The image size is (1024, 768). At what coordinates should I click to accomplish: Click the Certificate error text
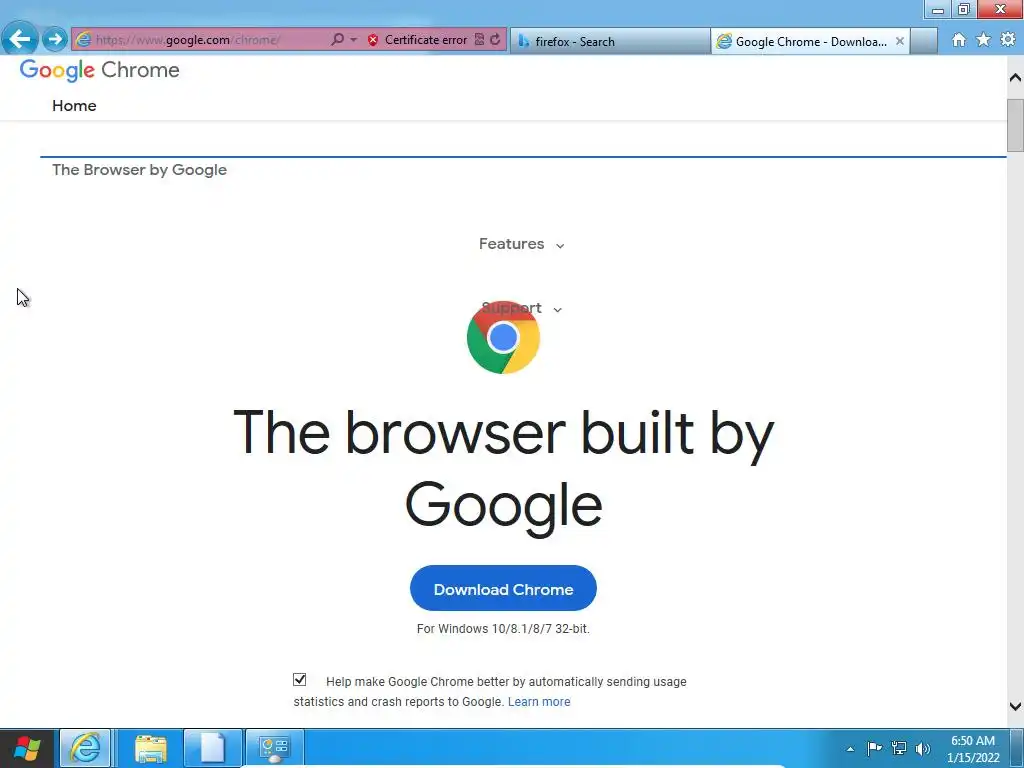click(x=426, y=40)
